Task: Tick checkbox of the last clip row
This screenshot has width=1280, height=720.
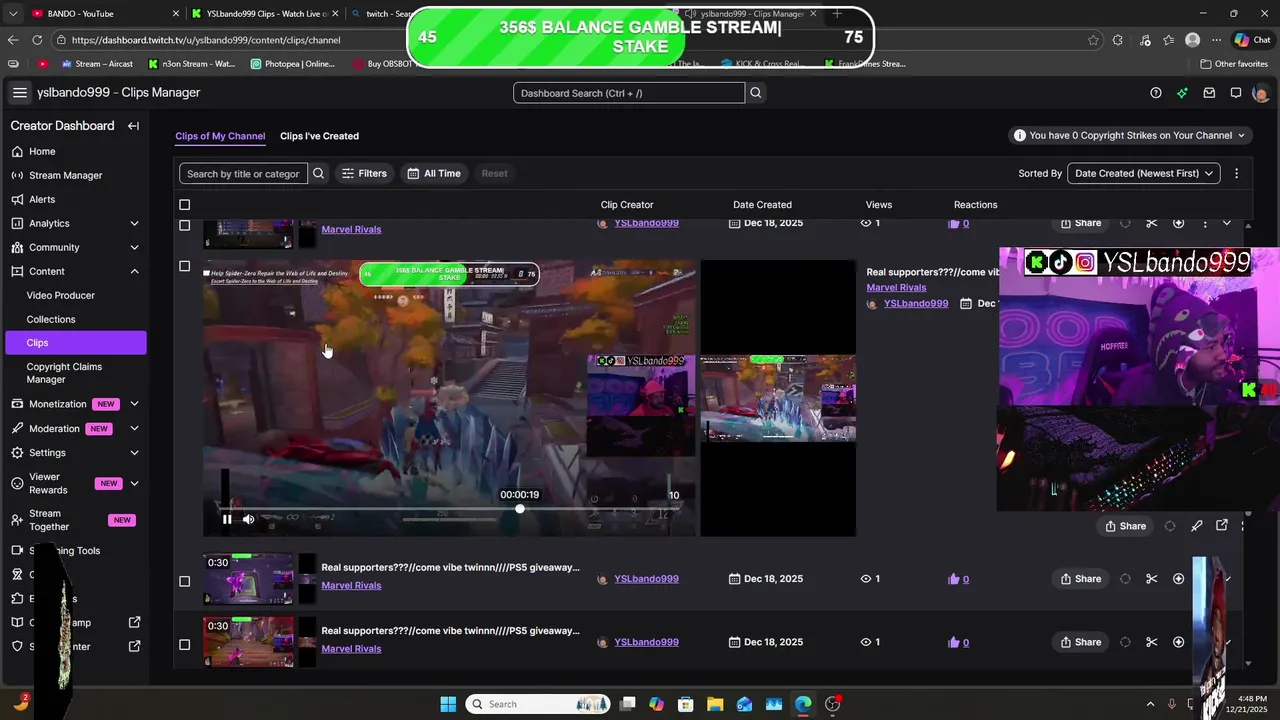Action: [x=184, y=644]
